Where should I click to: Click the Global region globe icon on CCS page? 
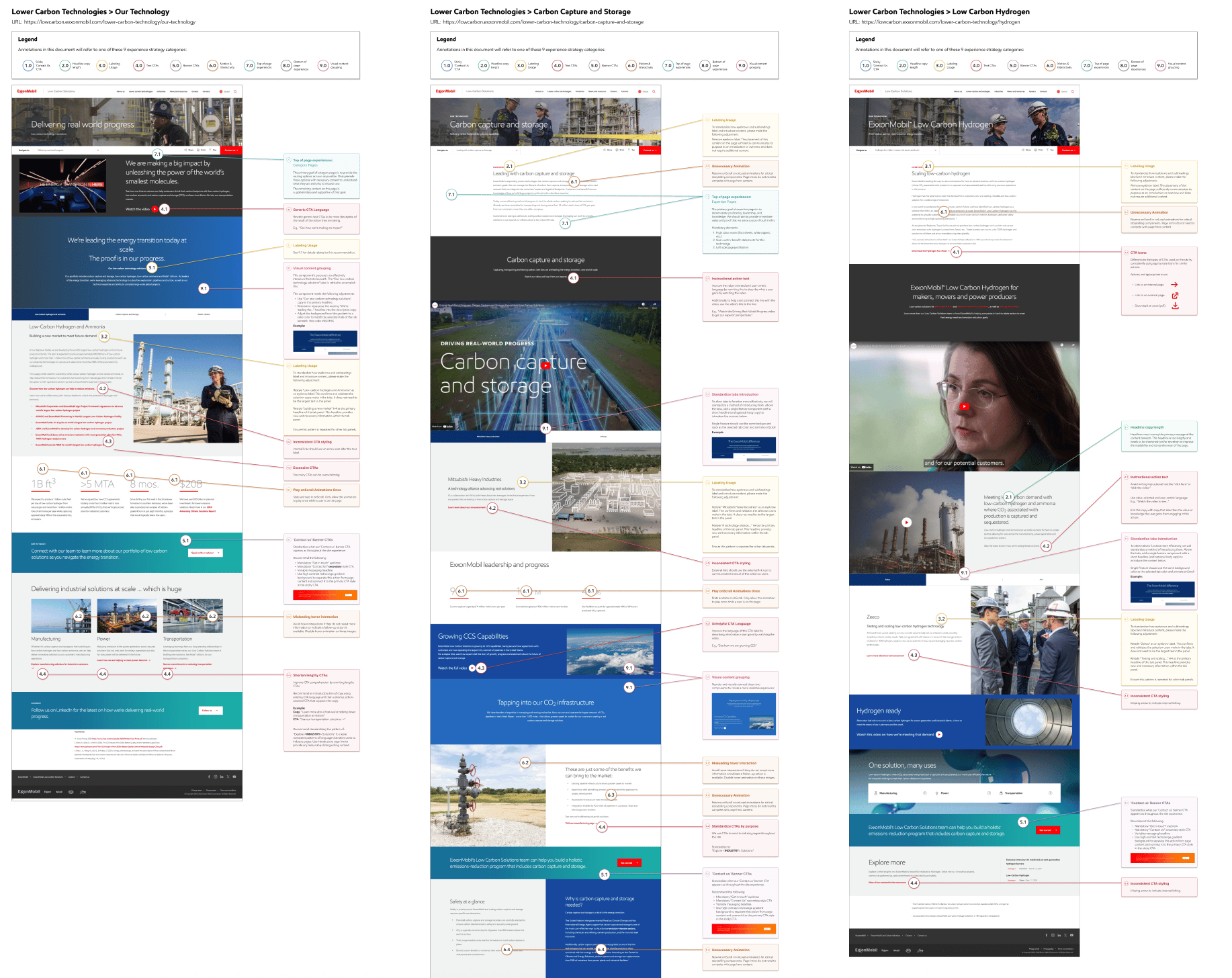coord(640,91)
